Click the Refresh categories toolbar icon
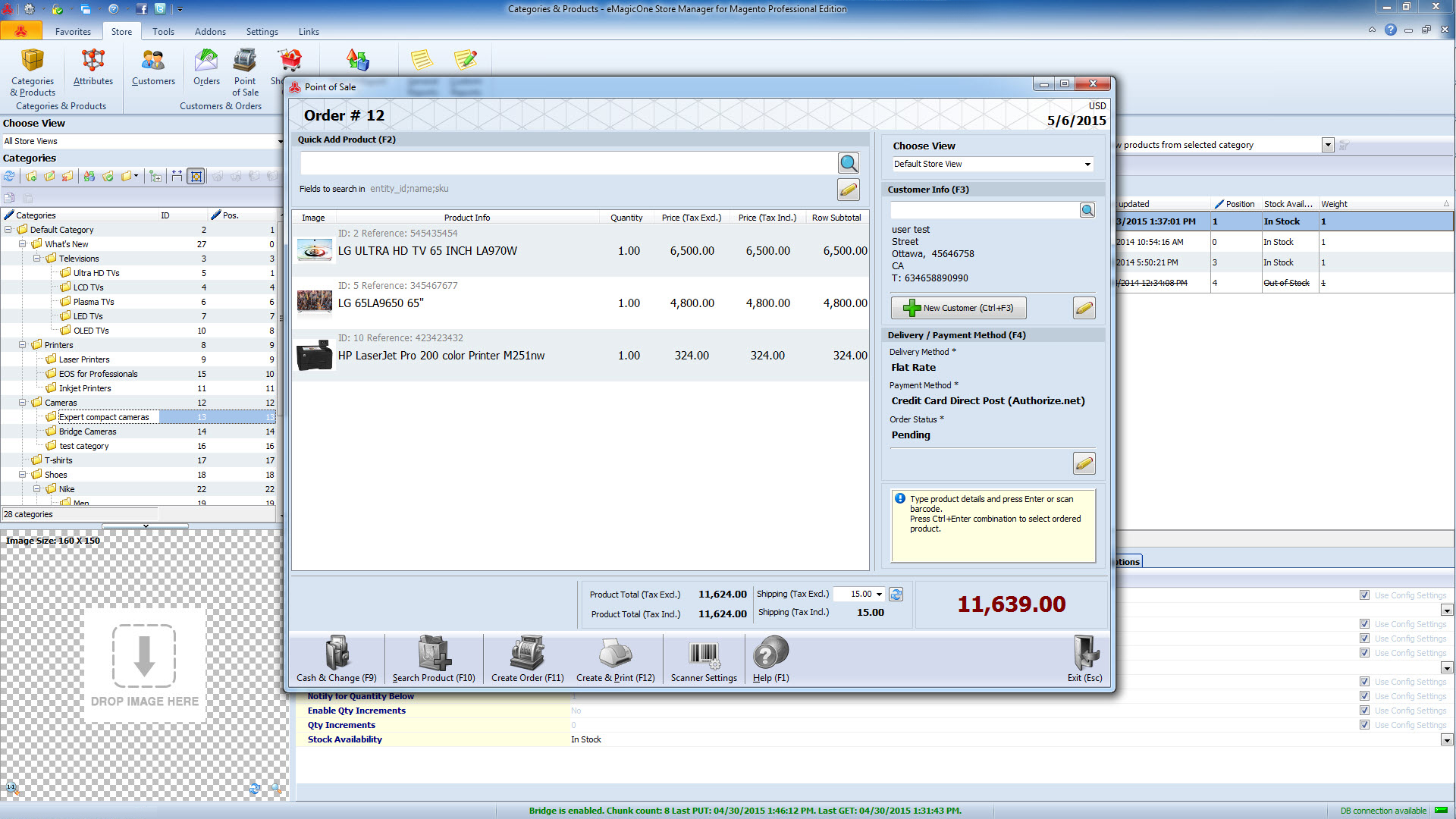The height and width of the screenshot is (819, 1456). coord(9,176)
